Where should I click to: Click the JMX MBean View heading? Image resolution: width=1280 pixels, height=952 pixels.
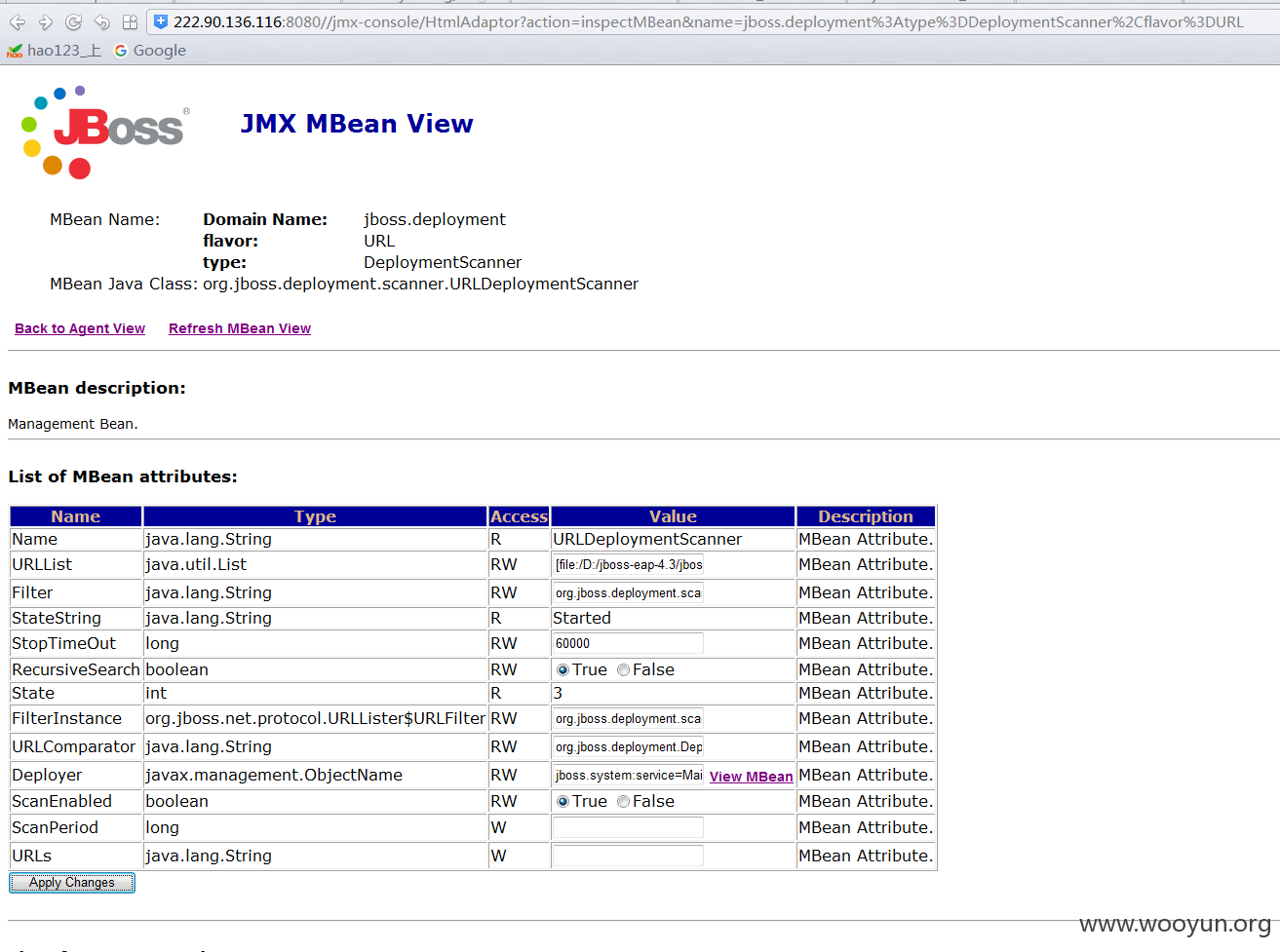click(357, 124)
